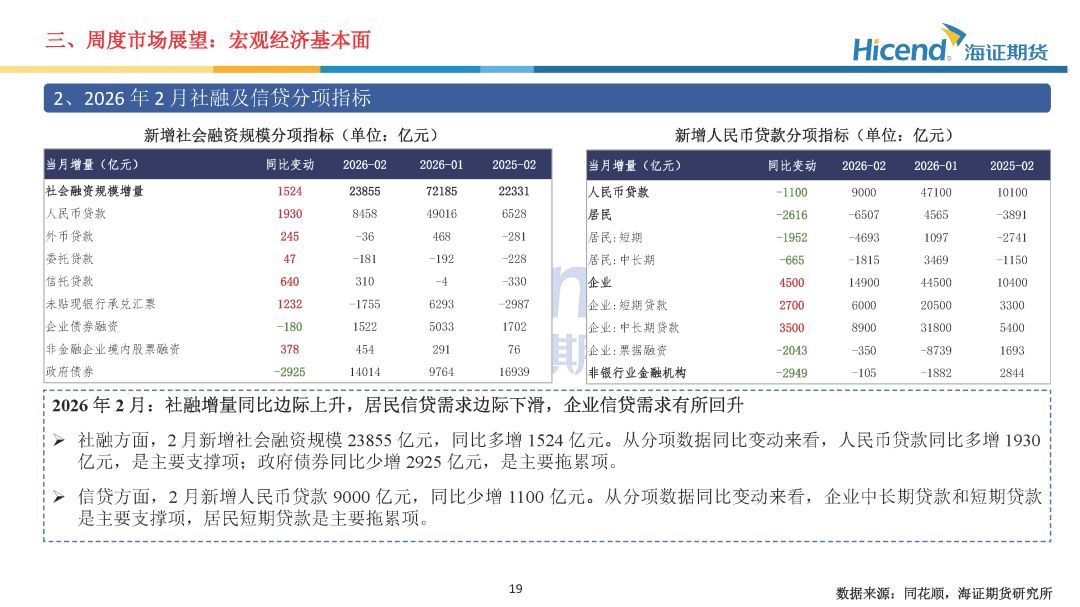Click the 企业:短期贷款 row label

[627, 305]
